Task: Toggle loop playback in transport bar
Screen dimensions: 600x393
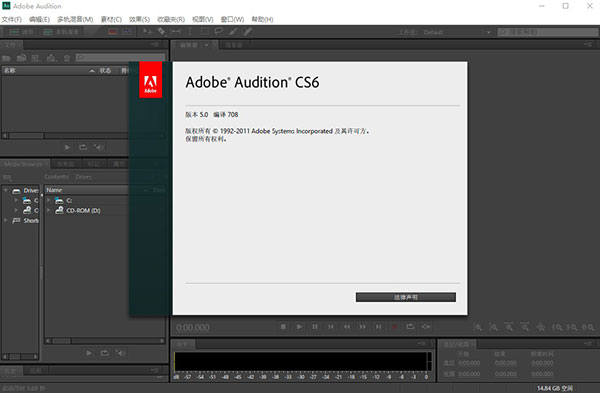Action: coord(410,327)
